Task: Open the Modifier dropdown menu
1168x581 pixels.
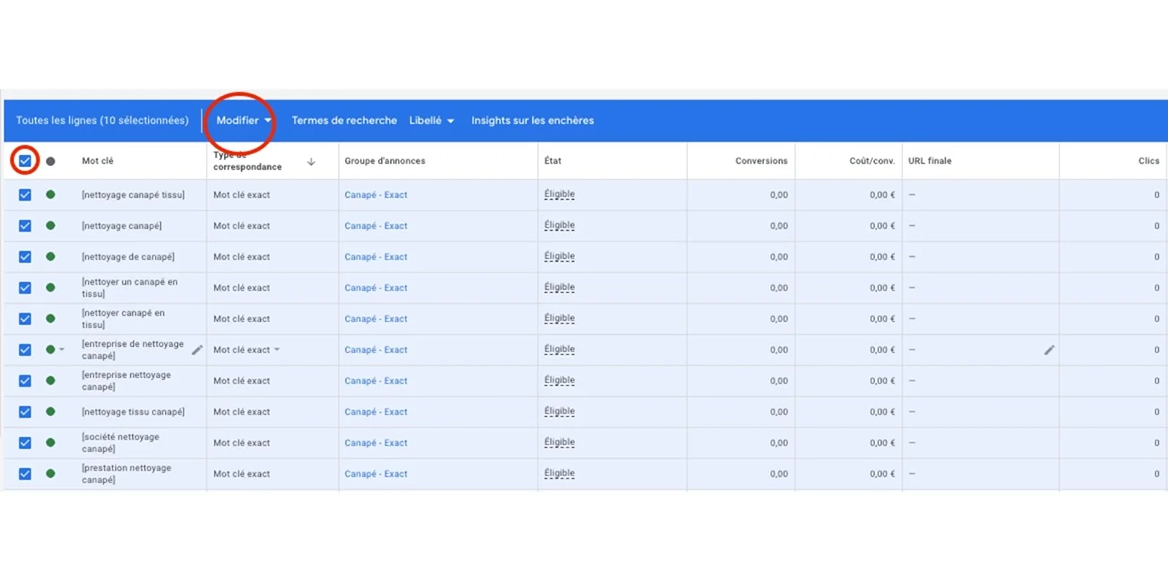Action: pyautogui.click(x=244, y=121)
